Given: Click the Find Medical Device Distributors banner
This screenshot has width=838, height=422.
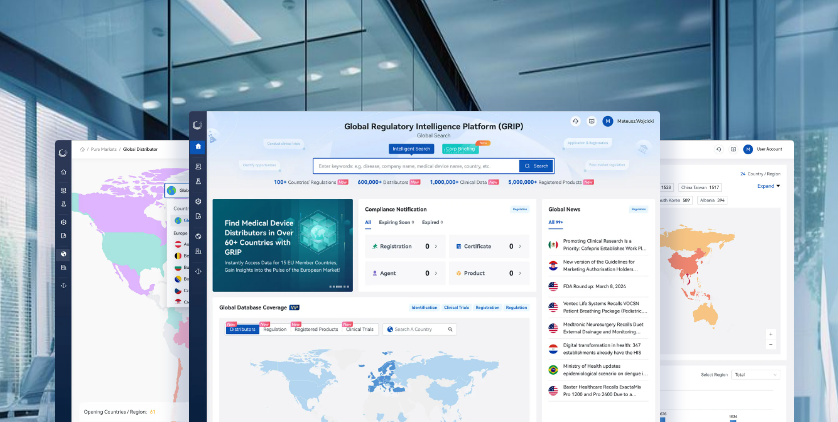Looking at the screenshot, I should click(283, 245).
